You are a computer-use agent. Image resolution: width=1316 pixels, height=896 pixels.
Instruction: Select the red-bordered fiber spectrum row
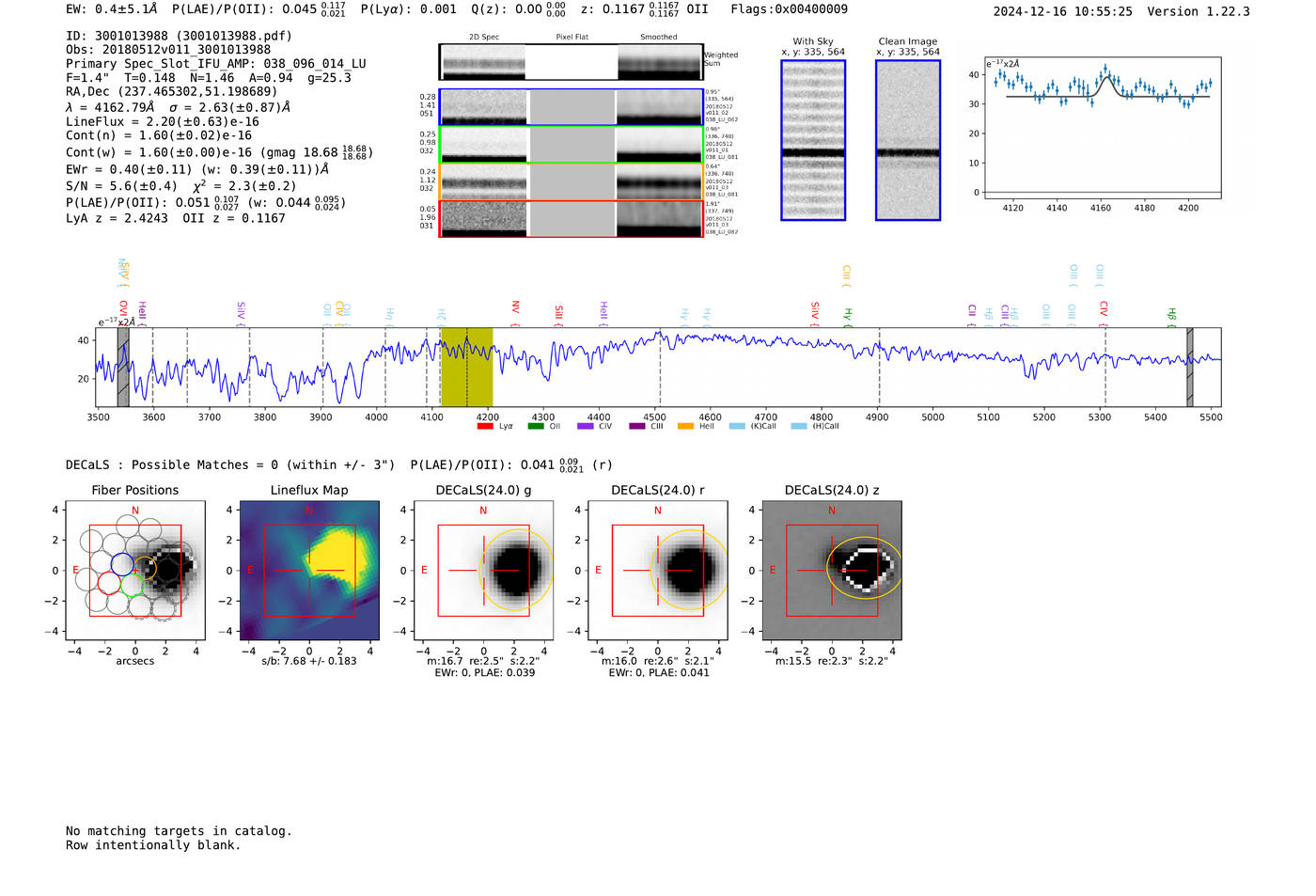(572, 218)
